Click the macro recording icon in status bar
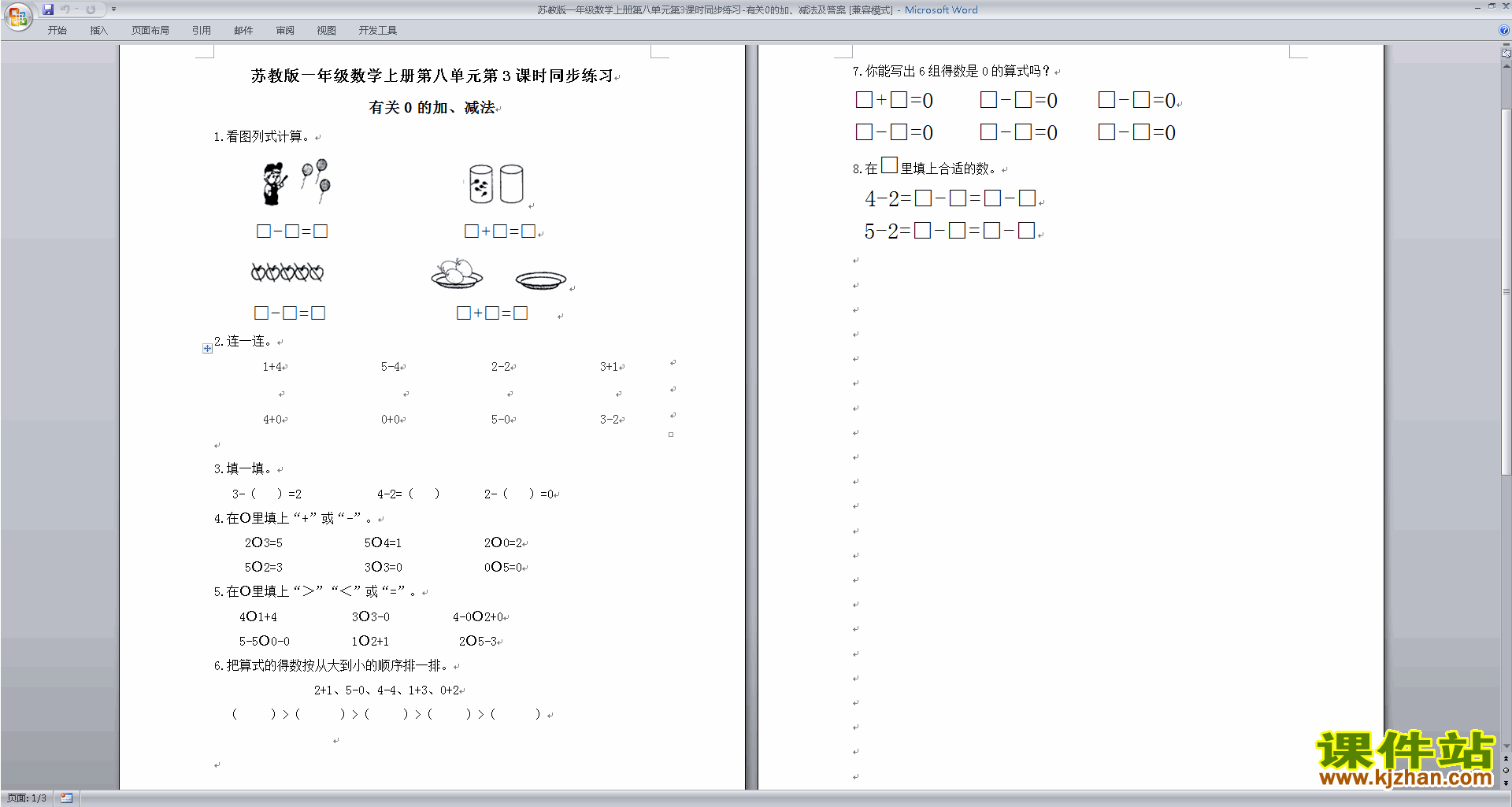Viewport: 1512px width, 807px height. click(x=66, y=798)
